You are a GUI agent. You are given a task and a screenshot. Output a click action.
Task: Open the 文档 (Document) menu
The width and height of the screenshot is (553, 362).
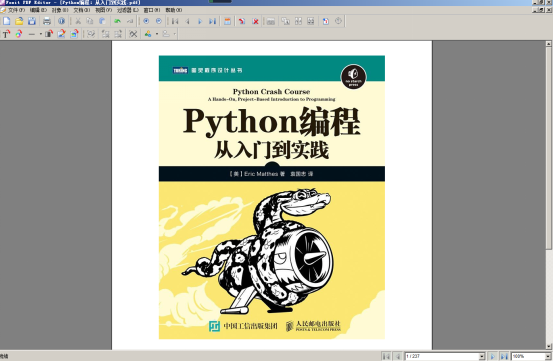(81, 10)
